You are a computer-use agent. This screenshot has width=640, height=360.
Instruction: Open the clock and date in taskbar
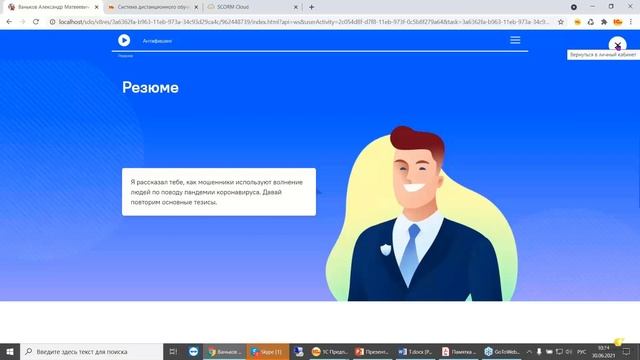pyautogui.click(x=604, y=351)
